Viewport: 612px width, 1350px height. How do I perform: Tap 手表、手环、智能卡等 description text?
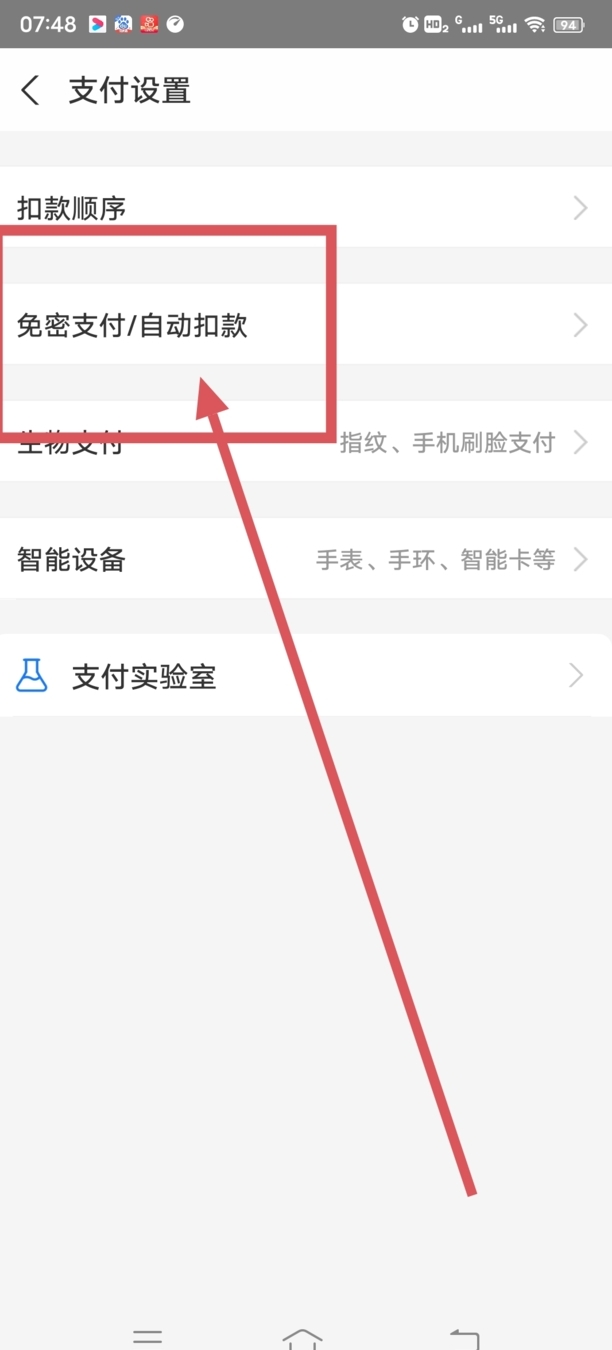(436, 560)
